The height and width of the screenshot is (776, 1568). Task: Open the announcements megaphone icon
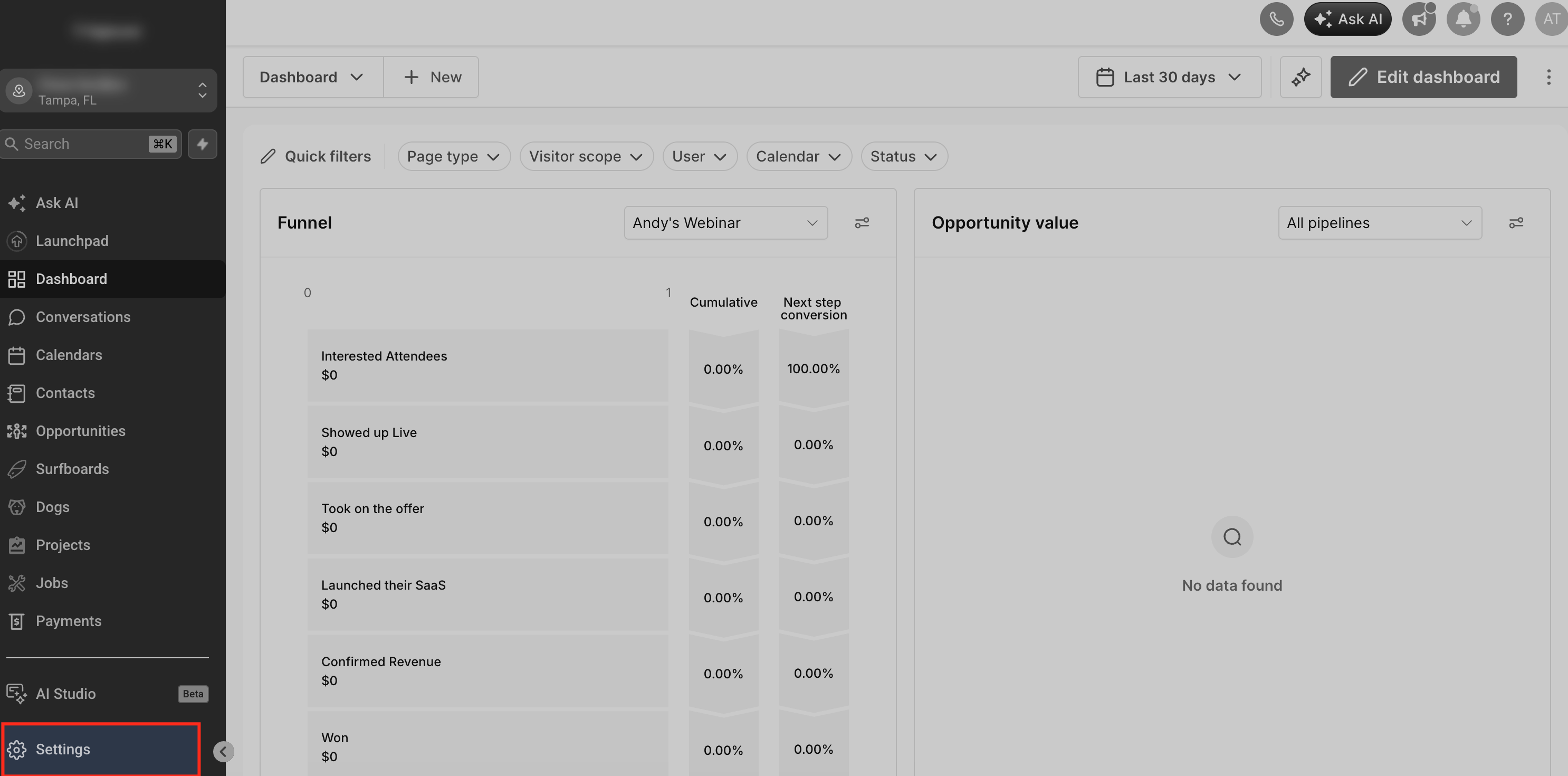click(x=1419, y=19)
